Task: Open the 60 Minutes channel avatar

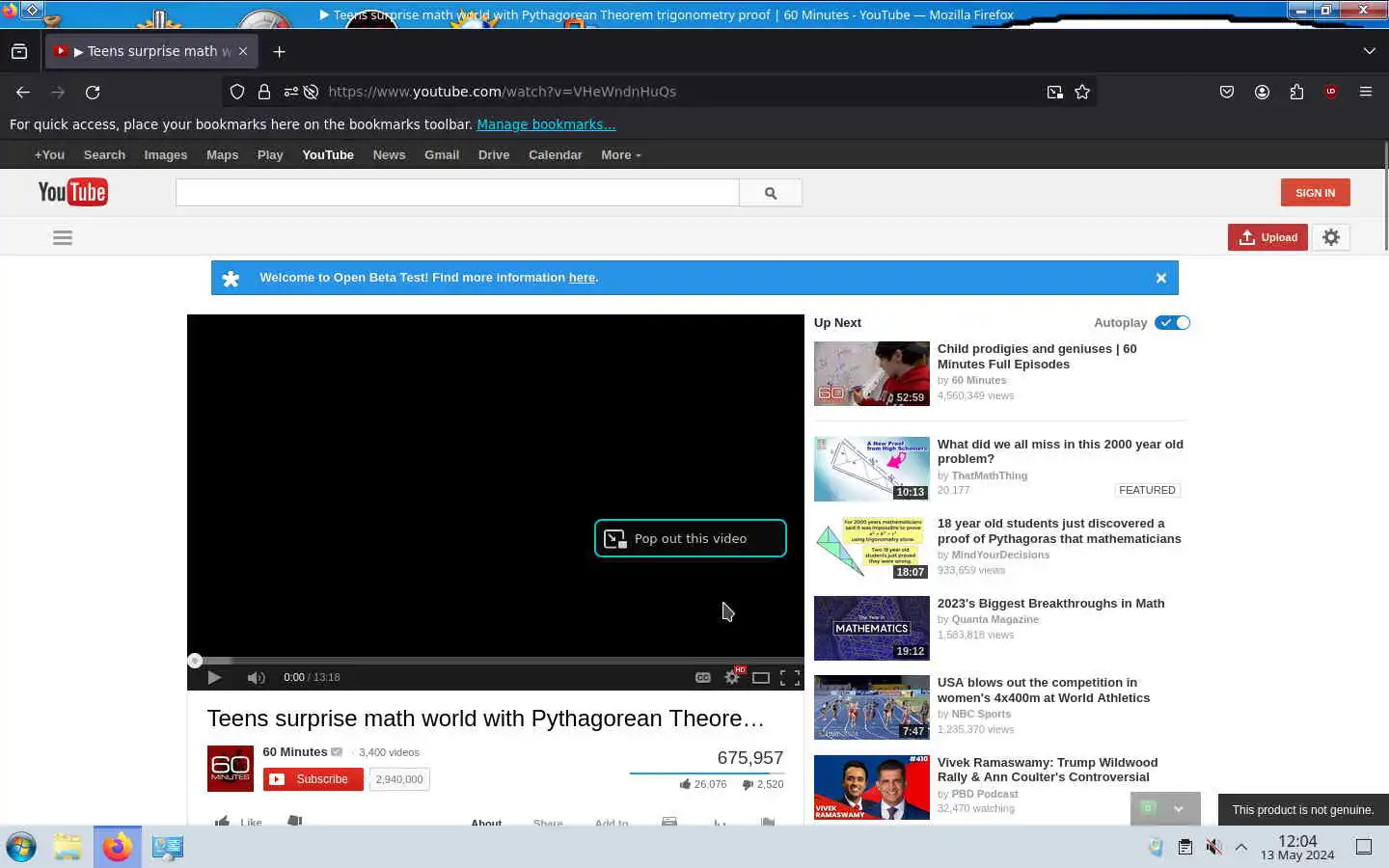Action: 231,769
